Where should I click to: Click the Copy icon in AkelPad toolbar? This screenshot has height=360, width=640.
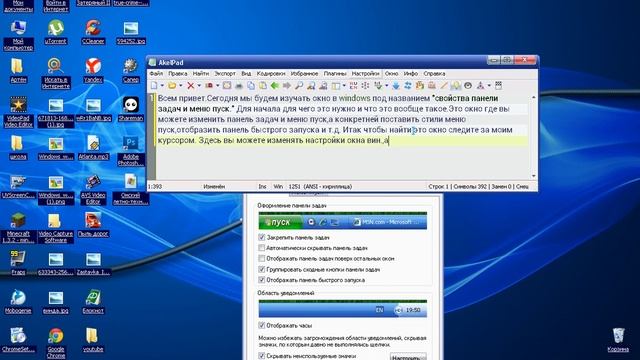(251, 86)
